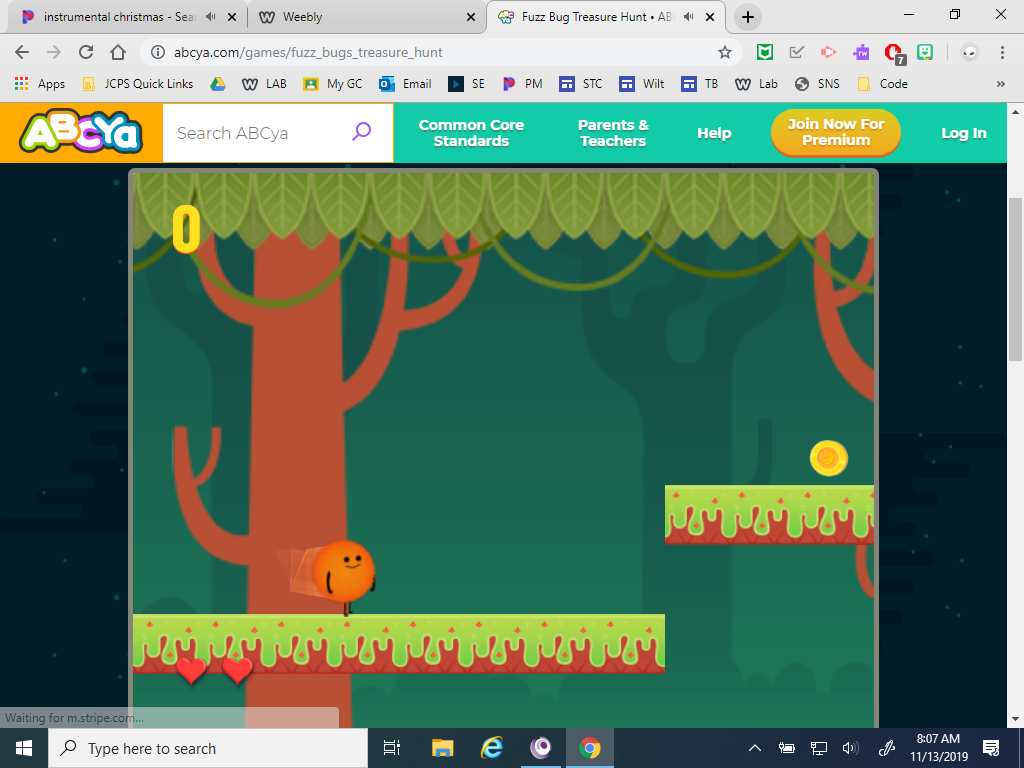Launch Internet Explorer from the taskbar

(491, 748)
